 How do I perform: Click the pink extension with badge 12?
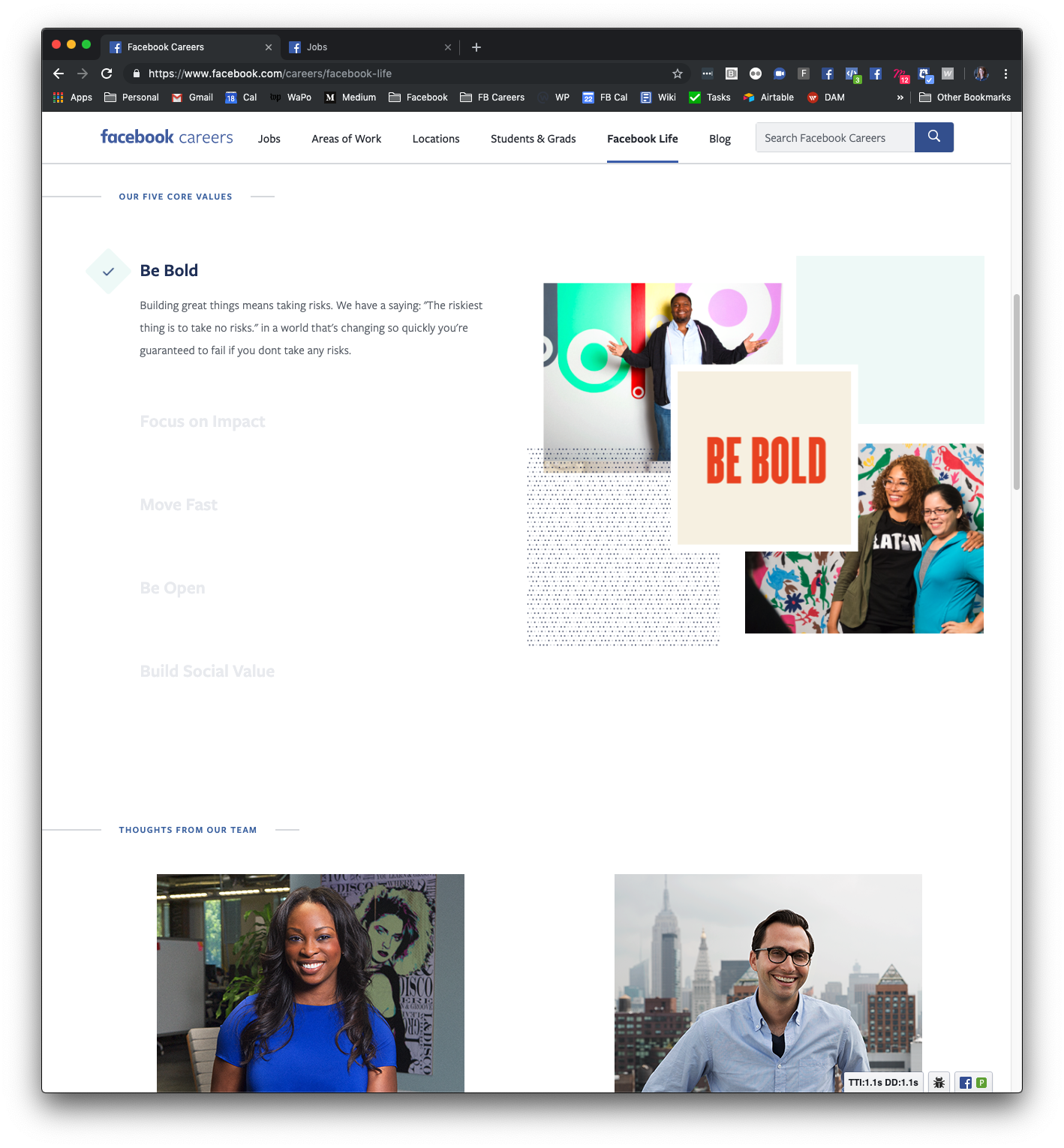click(x=901, y=75)
